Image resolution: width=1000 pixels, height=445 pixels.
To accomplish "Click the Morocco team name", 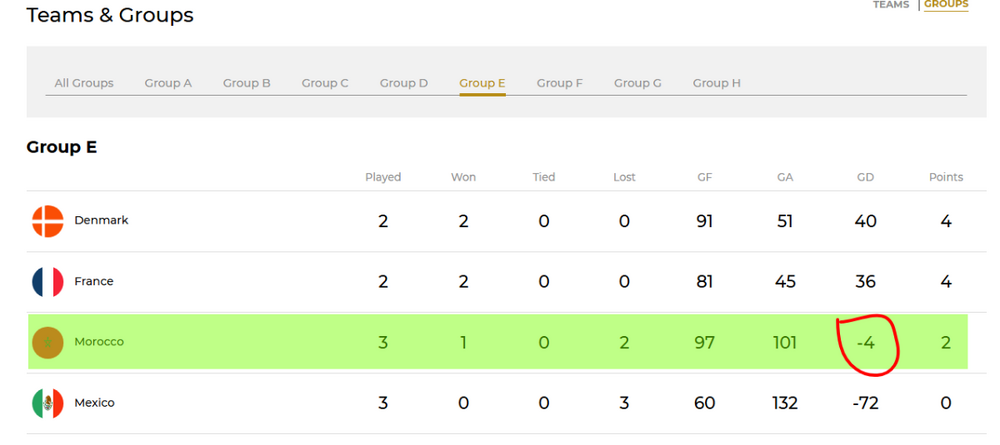I will [x=99, y=342].
